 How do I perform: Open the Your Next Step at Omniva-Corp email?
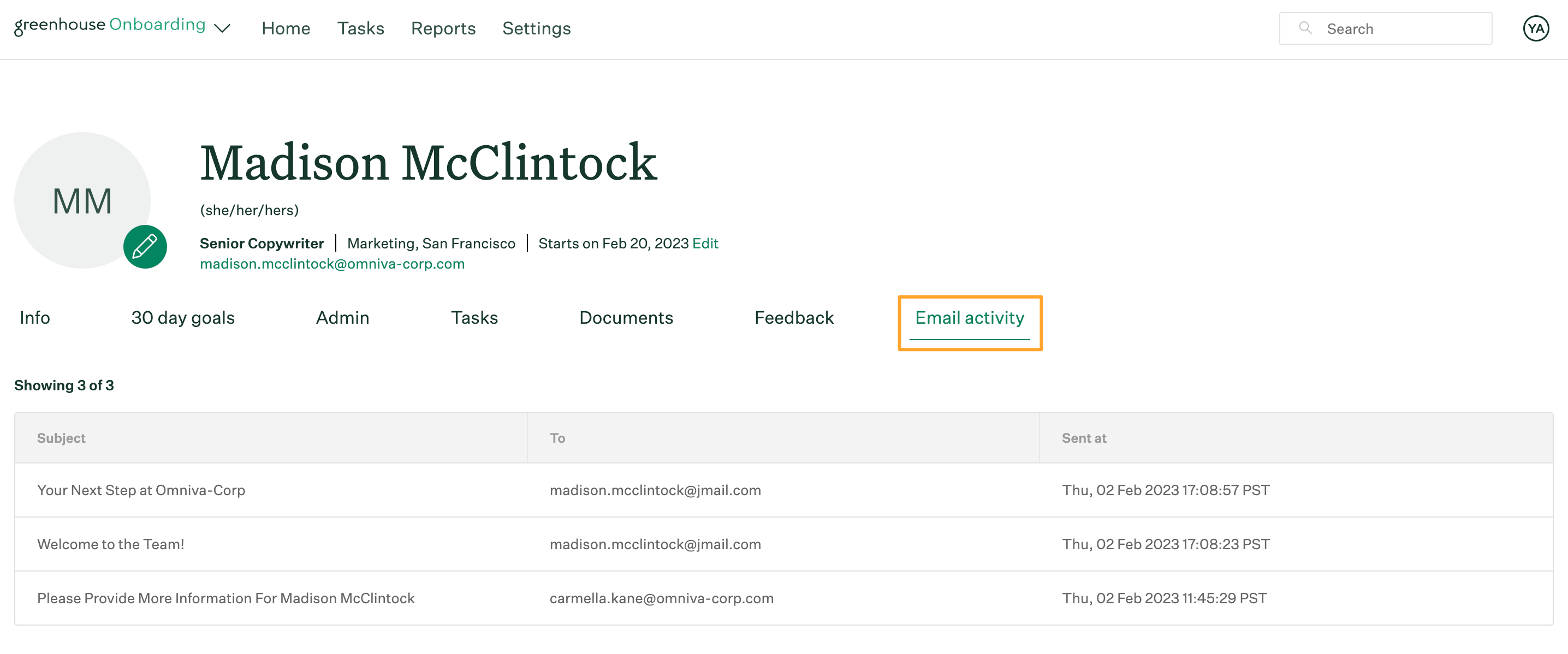pos(140,489)
